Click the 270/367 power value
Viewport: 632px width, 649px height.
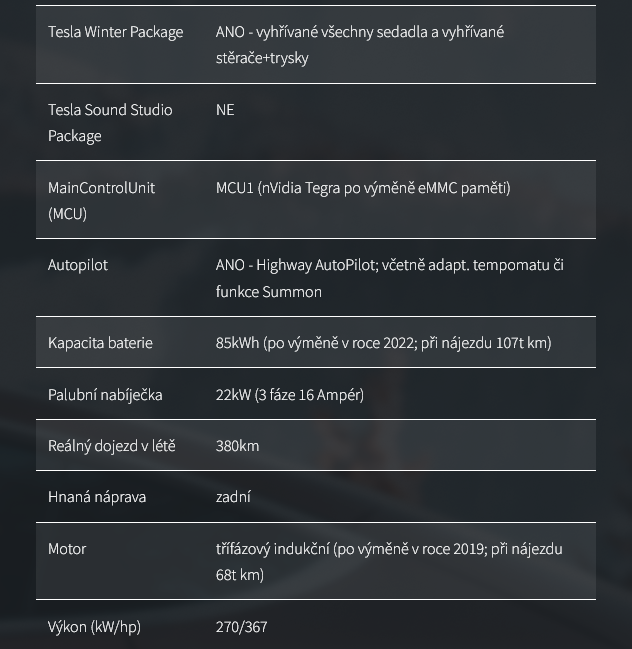(241, 627)
